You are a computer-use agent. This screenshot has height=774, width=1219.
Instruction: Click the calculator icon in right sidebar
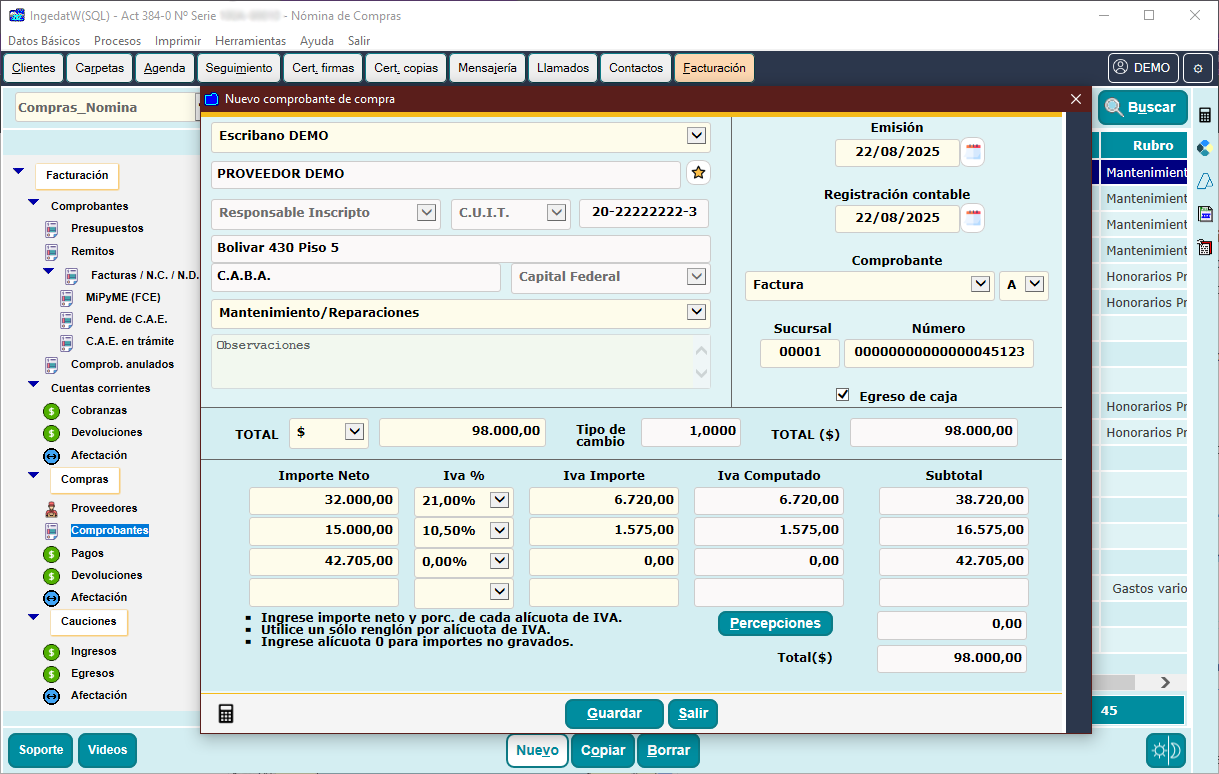coord(1205,115)
